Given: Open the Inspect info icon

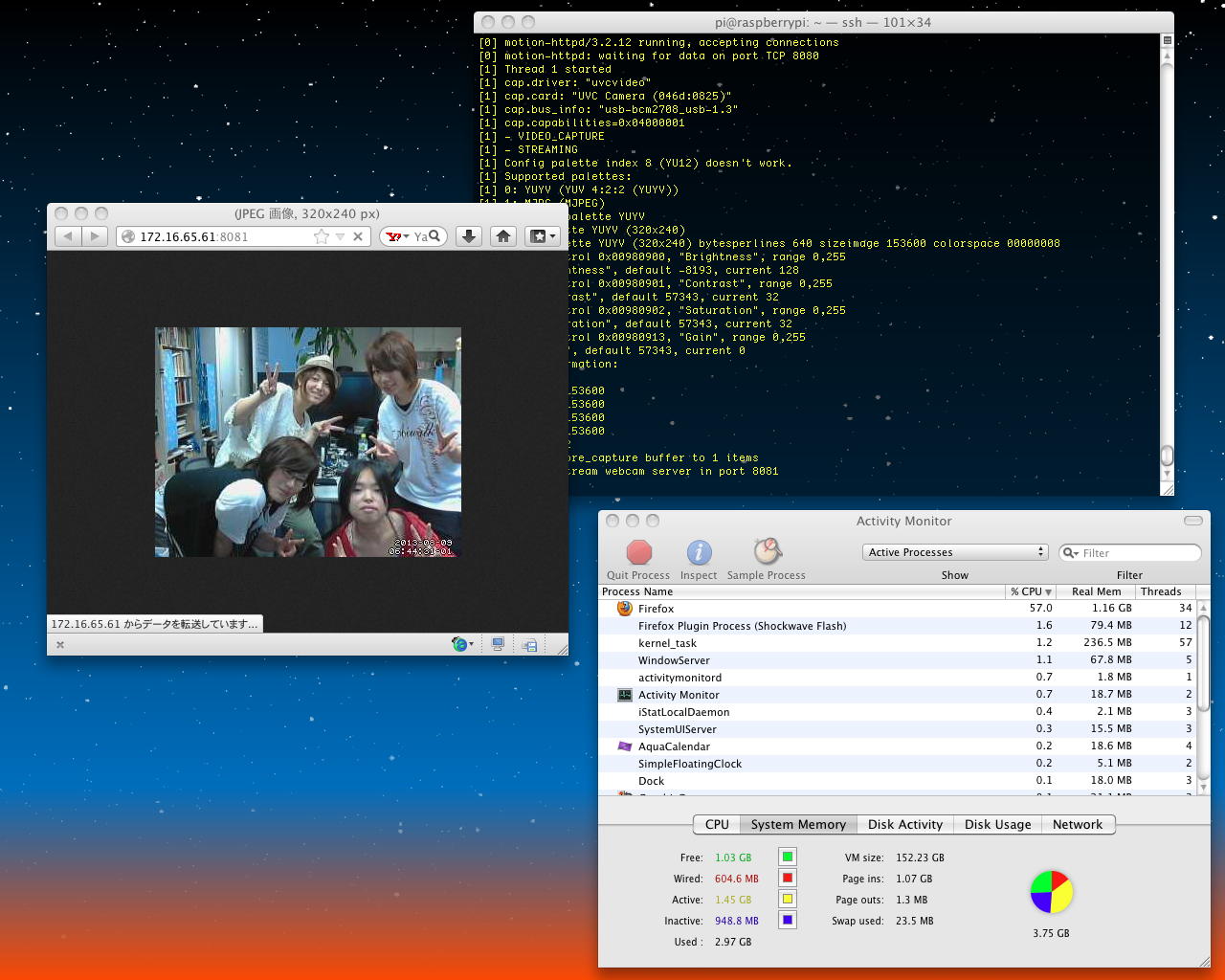Looking at the screenshot, I should [699, 553].
